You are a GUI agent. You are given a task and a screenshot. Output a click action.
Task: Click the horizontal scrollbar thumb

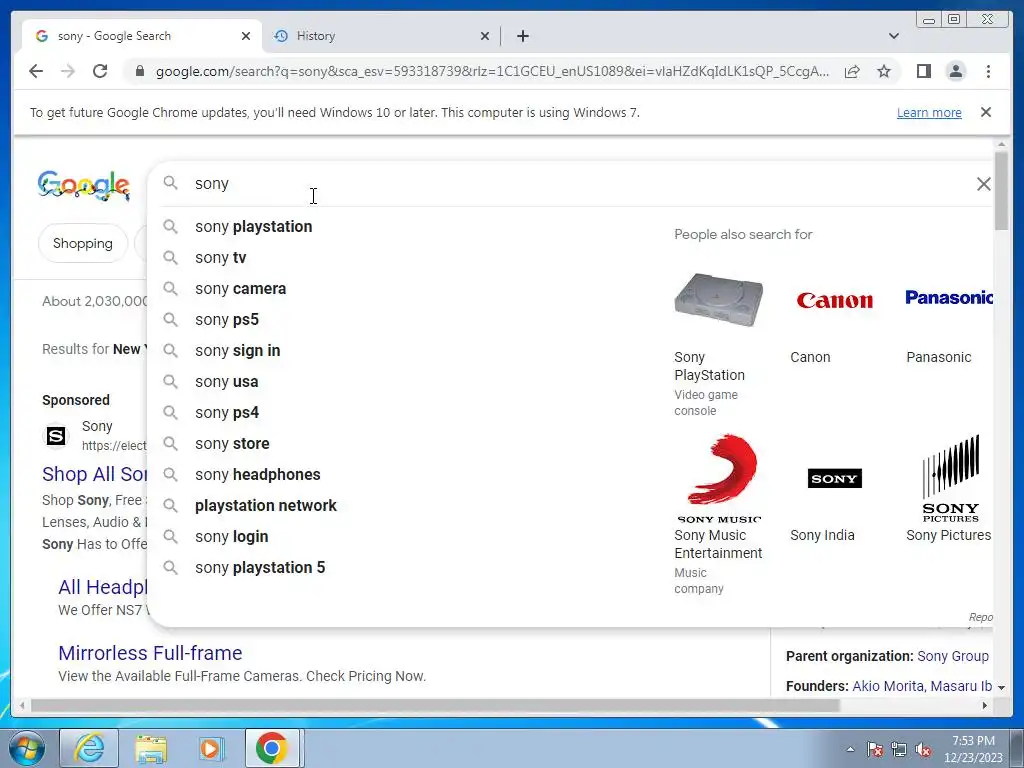[435, 705]
